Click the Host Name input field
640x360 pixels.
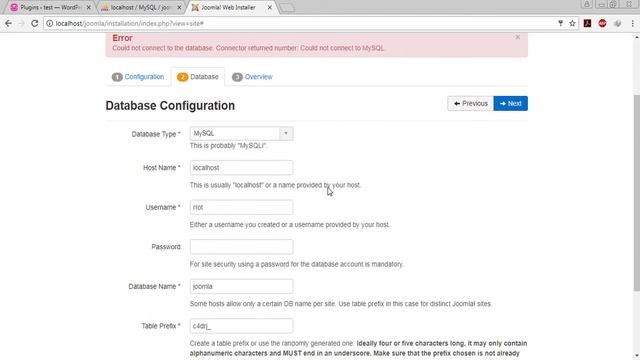click(x=241, y=168)
